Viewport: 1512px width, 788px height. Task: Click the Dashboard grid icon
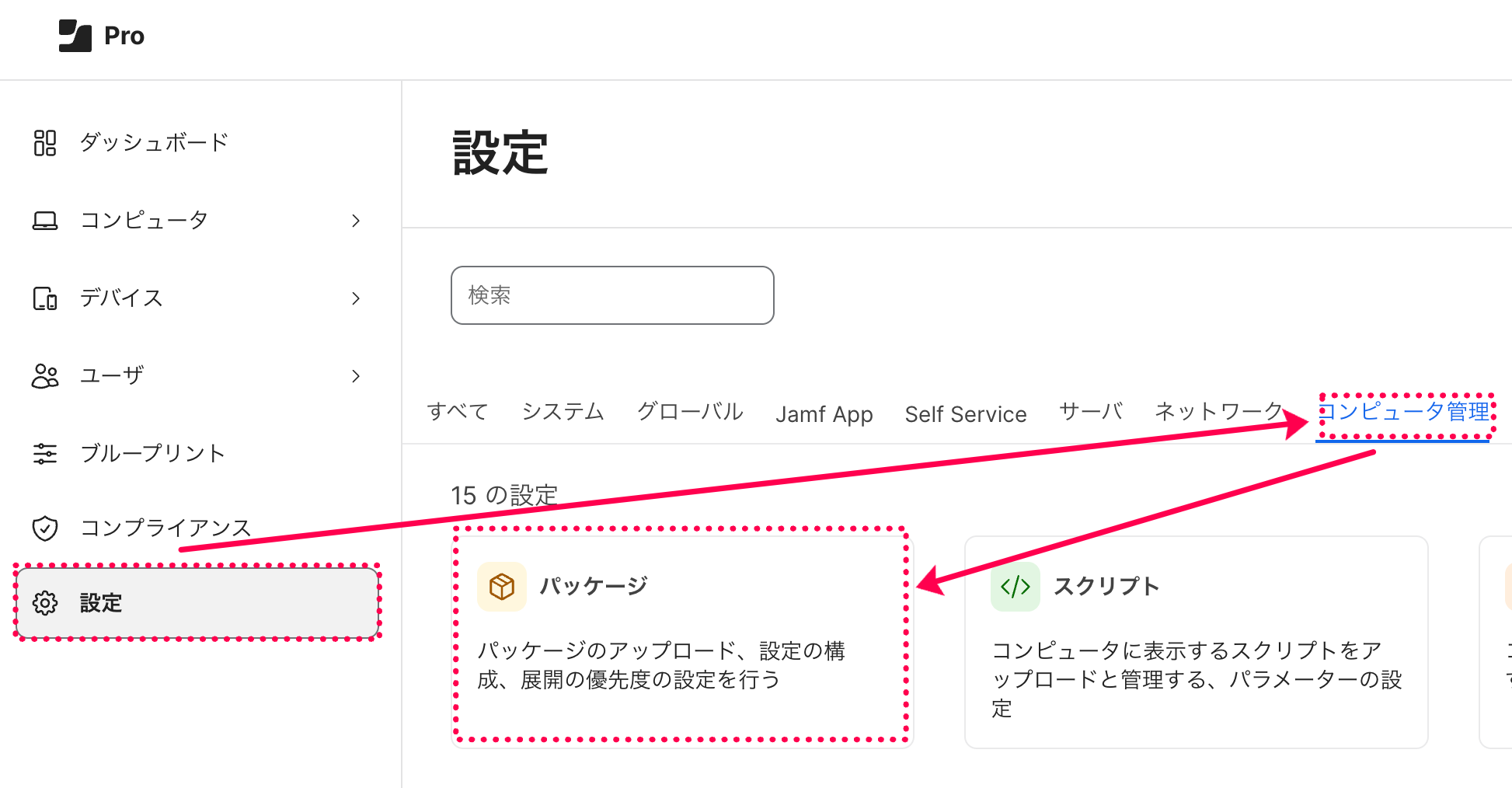[x=45, y=143]
